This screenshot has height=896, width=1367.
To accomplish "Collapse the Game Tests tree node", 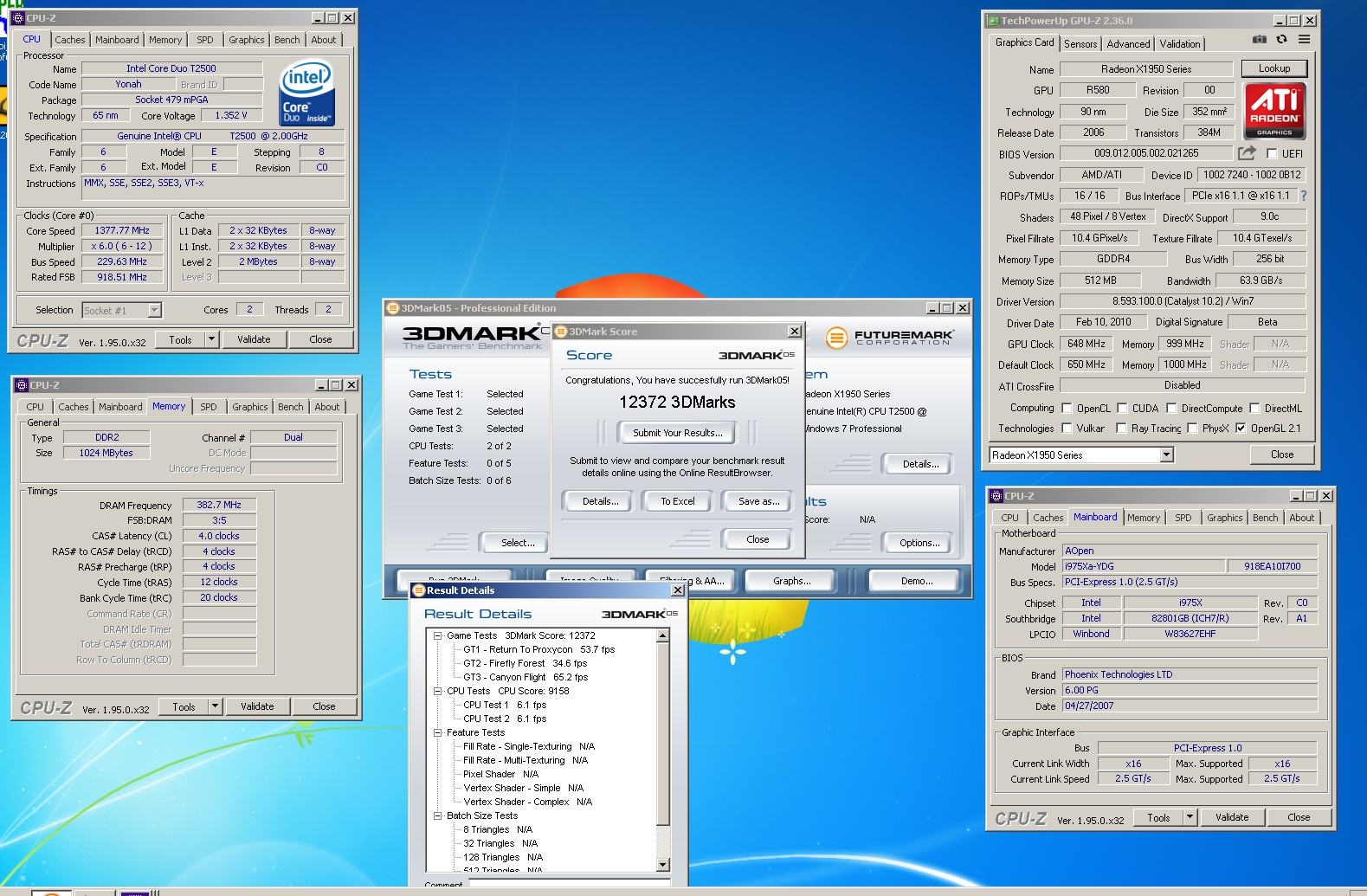I will 438,635.
